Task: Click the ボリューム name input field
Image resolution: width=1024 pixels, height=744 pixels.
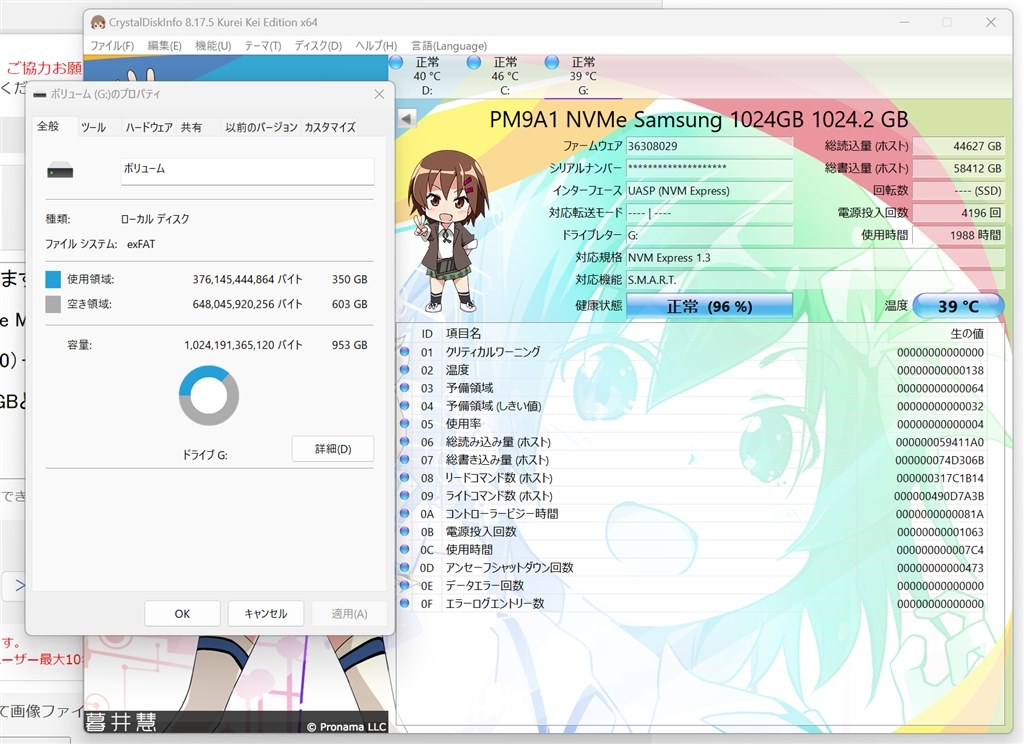Action: [x=248, y=170]
